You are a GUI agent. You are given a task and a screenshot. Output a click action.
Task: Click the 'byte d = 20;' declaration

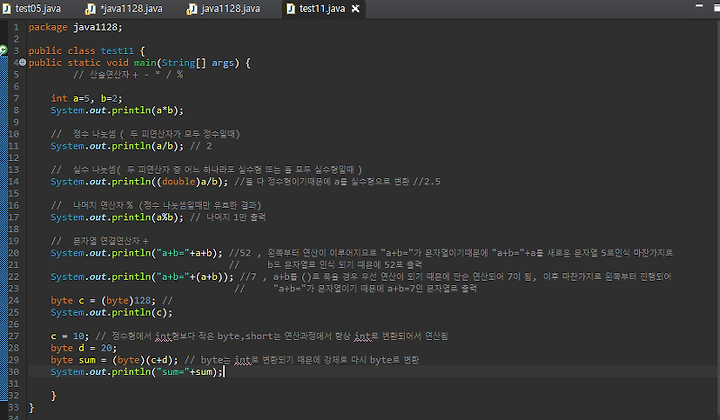[84, 348]
